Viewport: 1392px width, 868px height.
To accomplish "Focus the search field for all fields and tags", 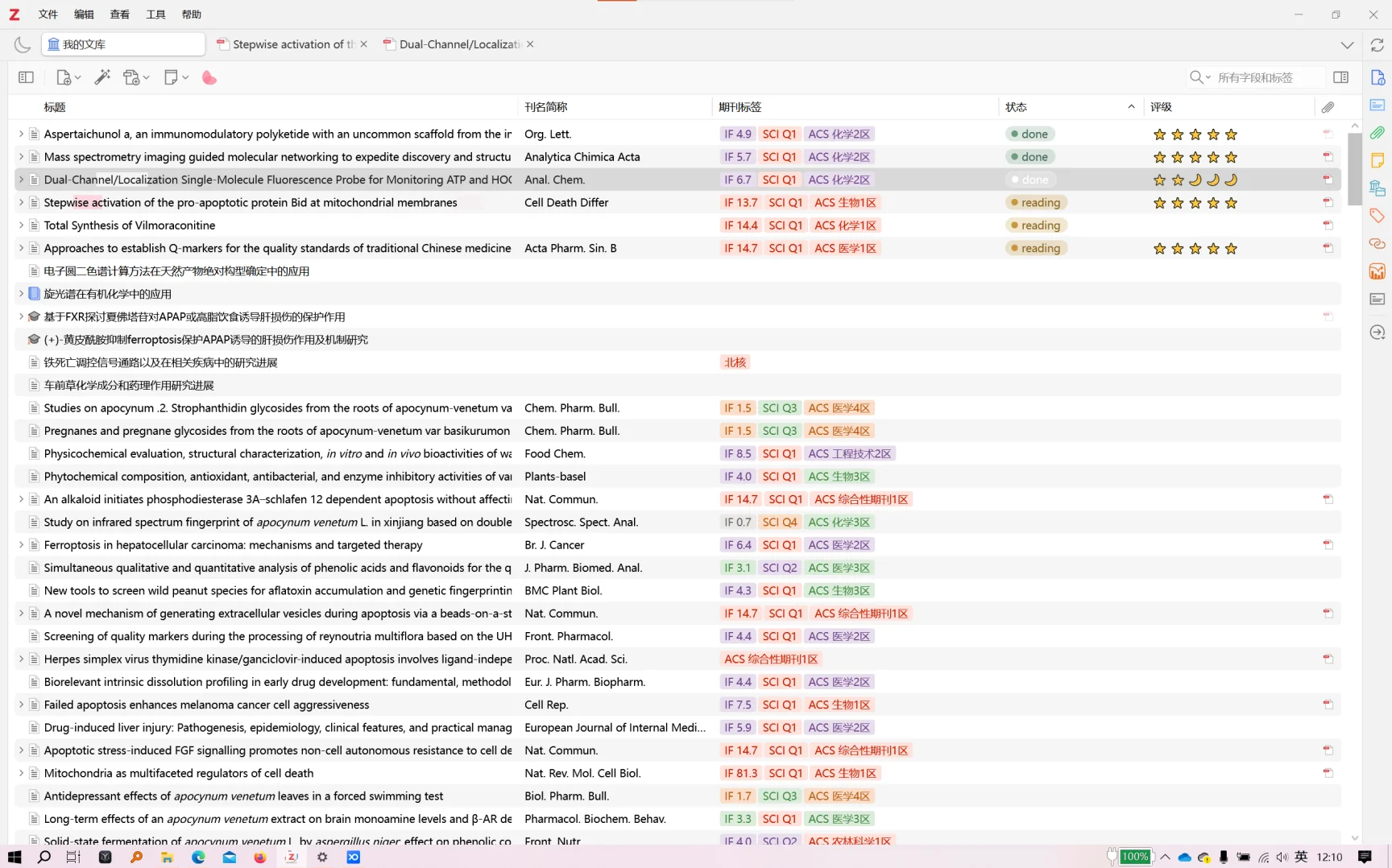I will tap(1268, 77).
